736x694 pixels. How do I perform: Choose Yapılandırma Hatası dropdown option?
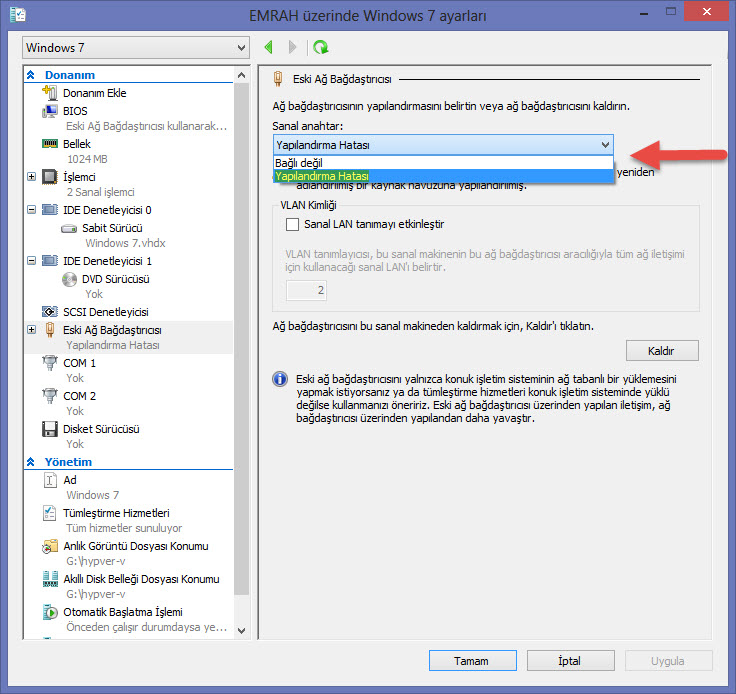coord(443,176)
